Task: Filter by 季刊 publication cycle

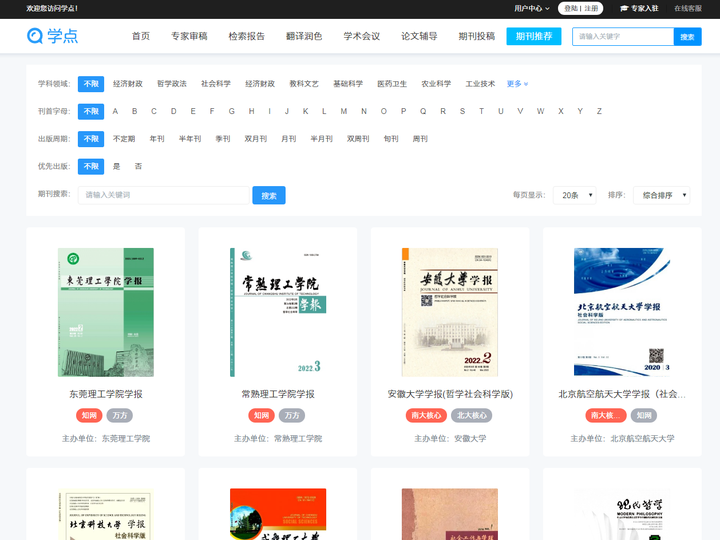Action: pyautogui.click(x=223, y=139)
